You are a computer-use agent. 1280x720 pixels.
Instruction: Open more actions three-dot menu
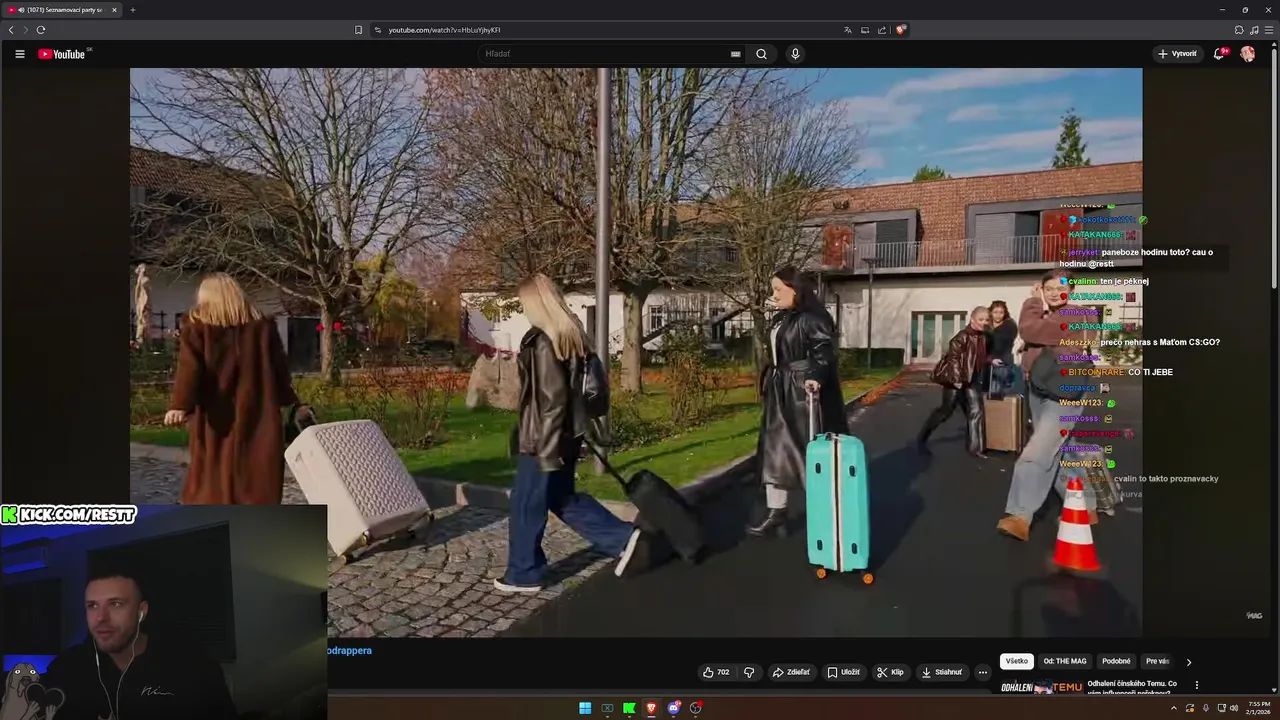coord(982,672)
